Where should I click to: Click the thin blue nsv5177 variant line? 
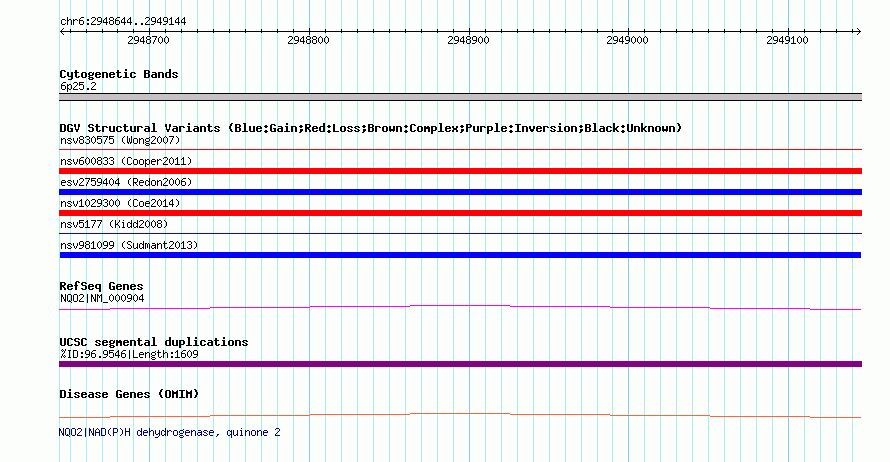[x=460, y=233]
